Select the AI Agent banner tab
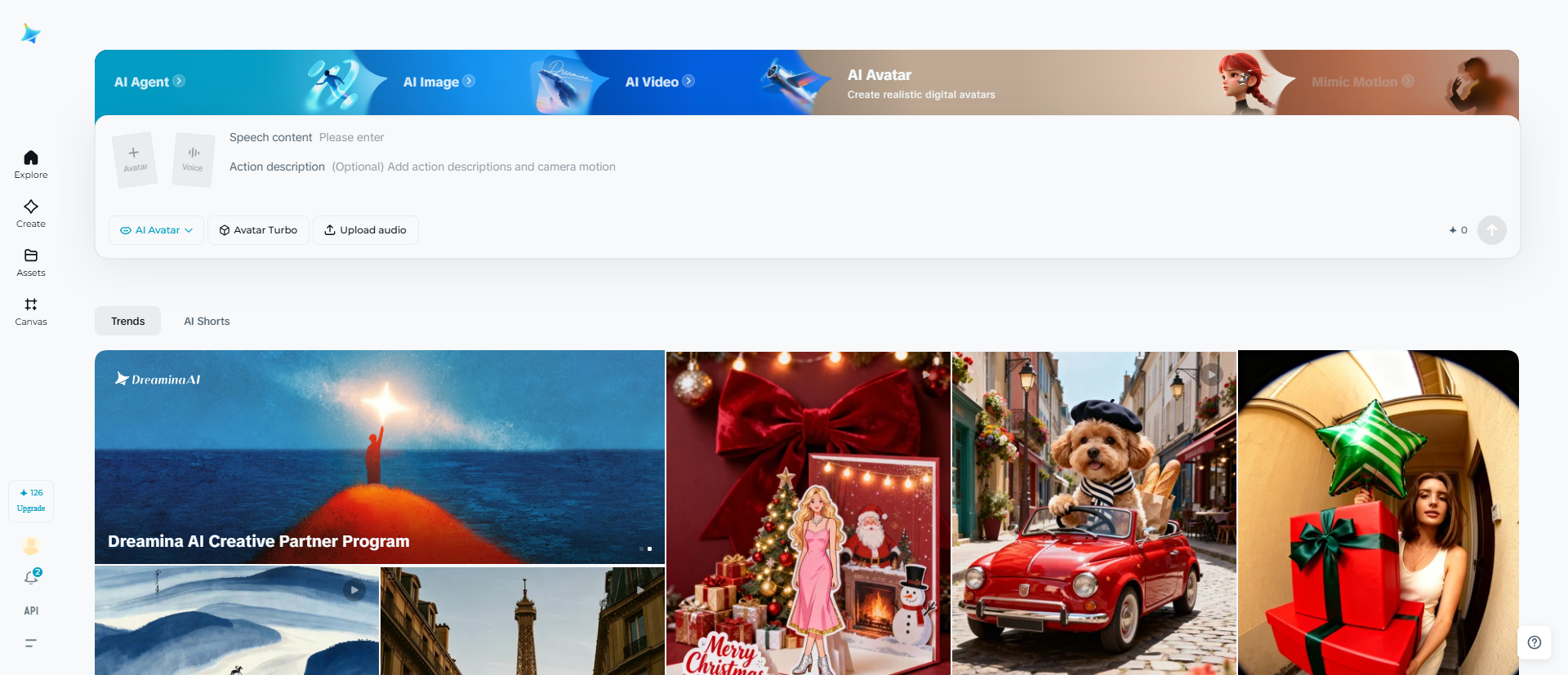 click(149, 82)
